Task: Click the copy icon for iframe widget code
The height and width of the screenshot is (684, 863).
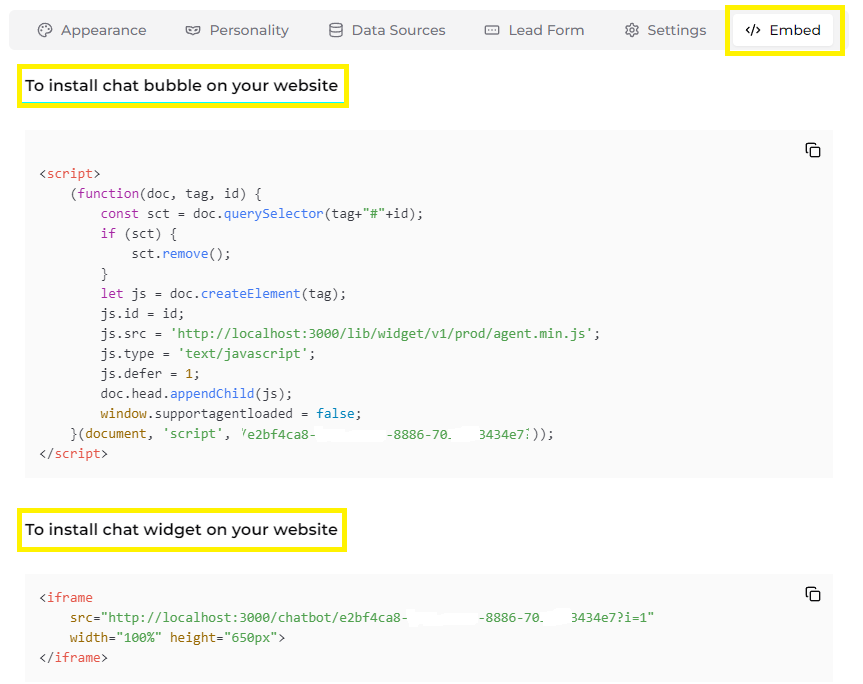Action: [x=813, y=593]
